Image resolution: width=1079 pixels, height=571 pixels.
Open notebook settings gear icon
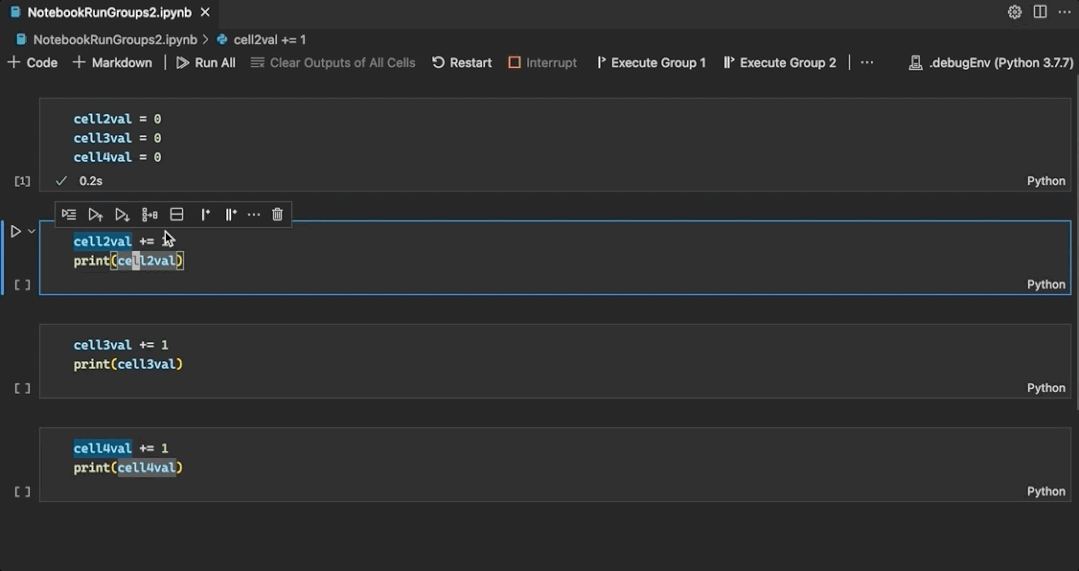click(x=1014, y=12)
